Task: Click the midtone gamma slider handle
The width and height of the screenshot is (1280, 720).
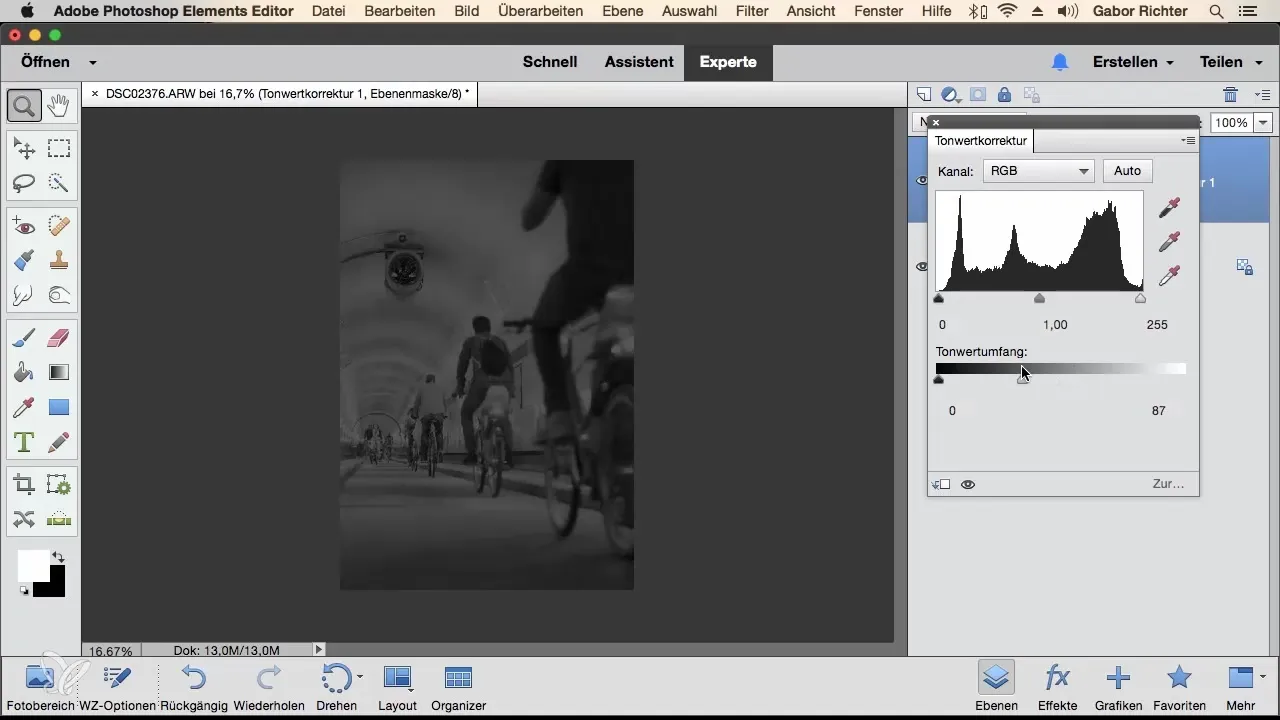Action: coord(1039,299)
